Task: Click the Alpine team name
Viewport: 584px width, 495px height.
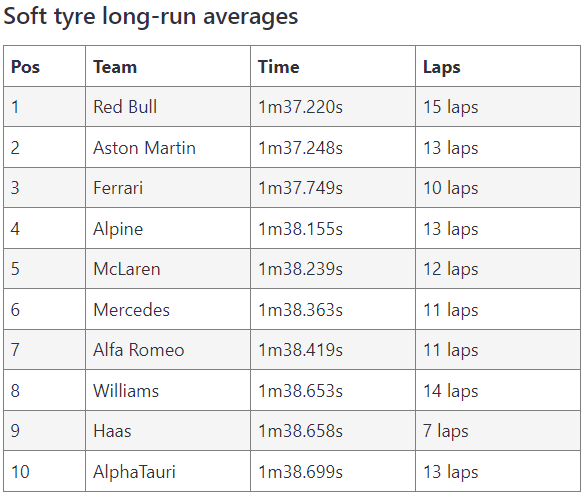Action: click(x=118, y=228)
